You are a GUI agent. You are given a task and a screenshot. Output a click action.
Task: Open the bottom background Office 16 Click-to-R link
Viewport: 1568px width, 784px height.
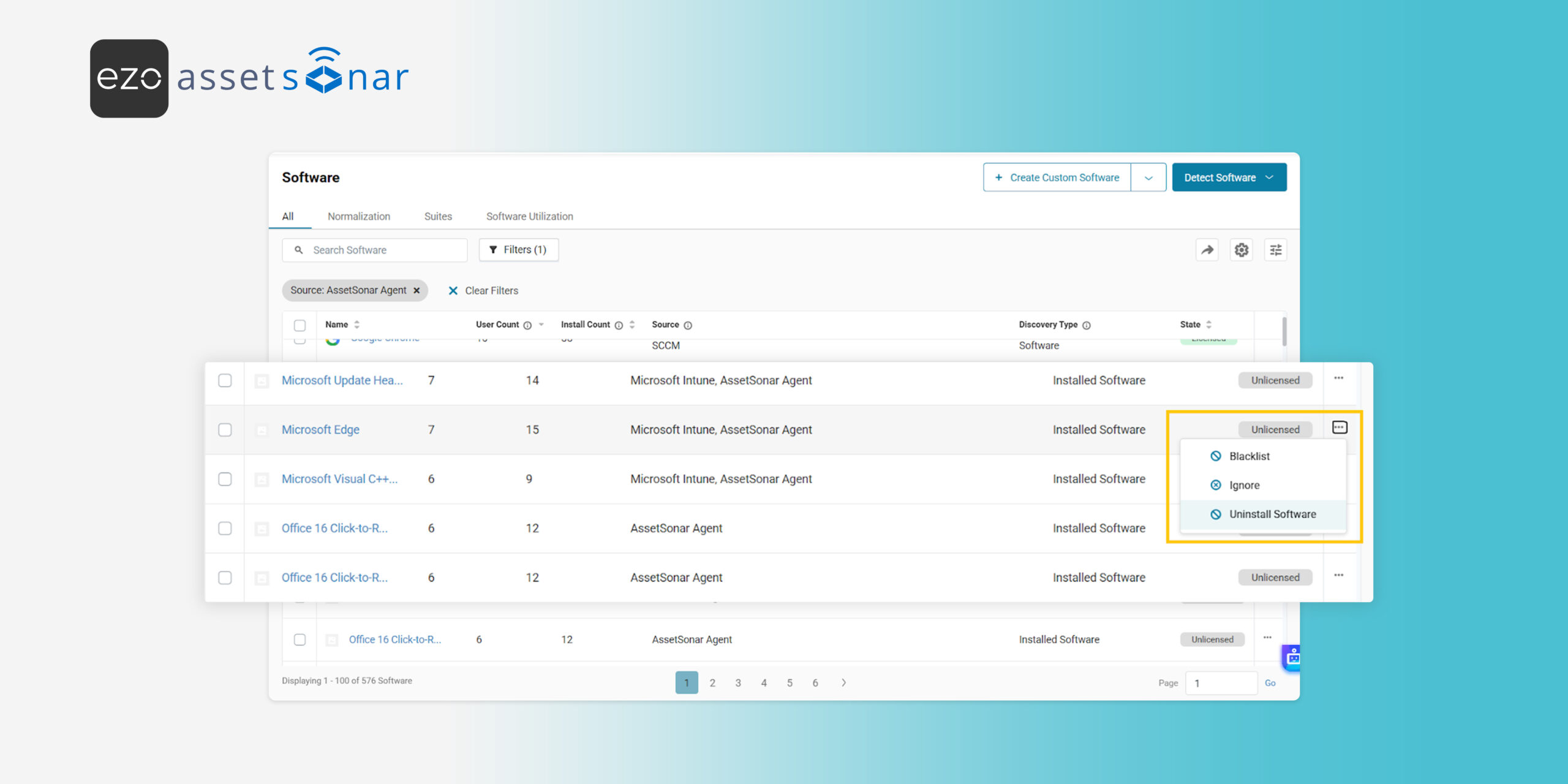coord(394,639)
